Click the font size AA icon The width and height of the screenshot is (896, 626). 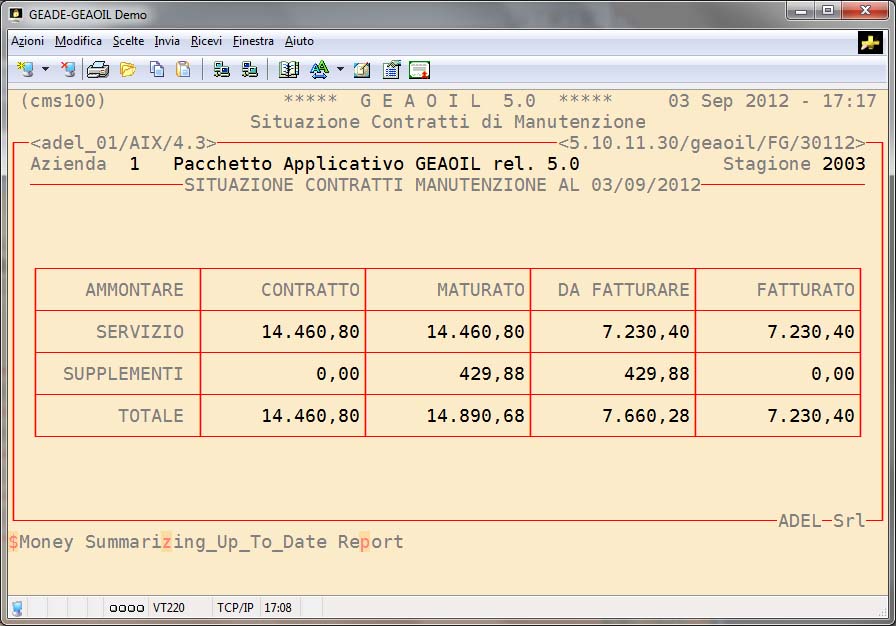point(319,69)
